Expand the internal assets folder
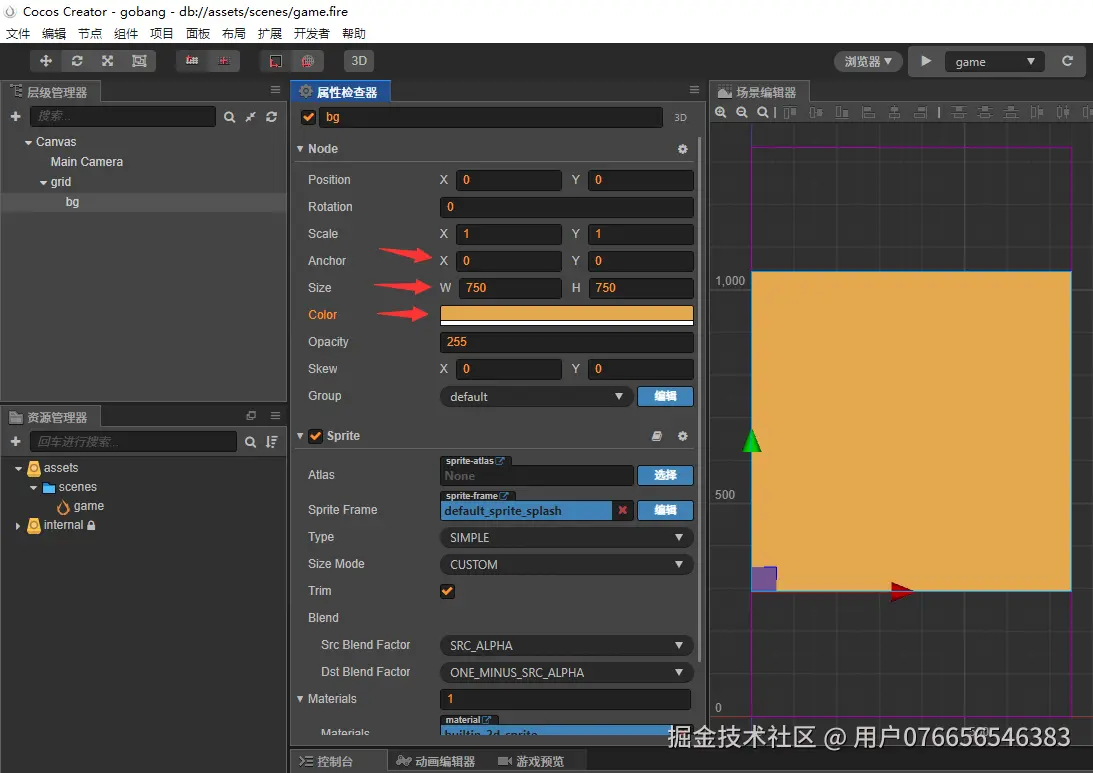This screenshot has height=773, width=1093. (18, 526)
